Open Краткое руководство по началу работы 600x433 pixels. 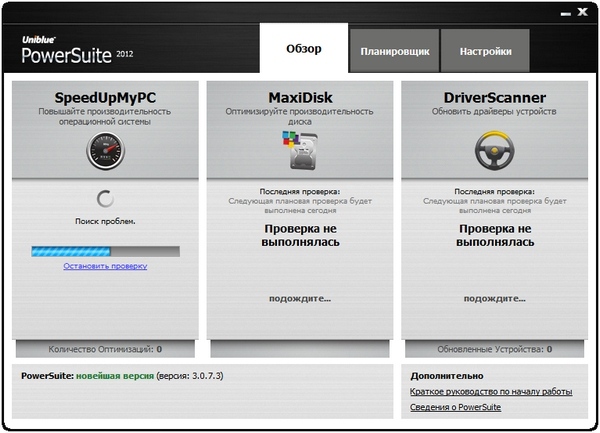(491, 393)
